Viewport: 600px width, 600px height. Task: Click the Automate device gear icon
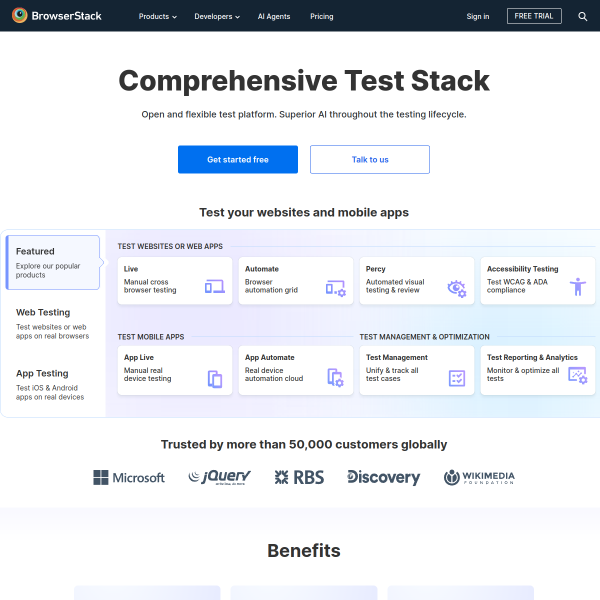pyautogui.click(x=336, y=288)
